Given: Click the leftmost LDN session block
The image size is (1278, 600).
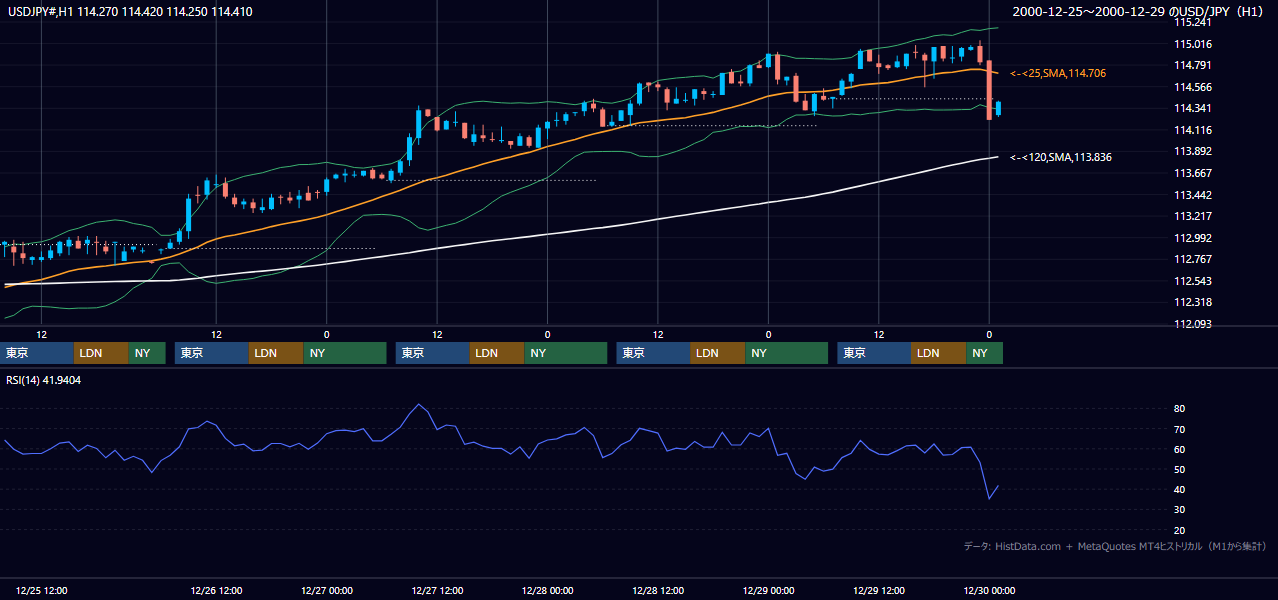Looking at the screenshot, I should coord(101,353).
